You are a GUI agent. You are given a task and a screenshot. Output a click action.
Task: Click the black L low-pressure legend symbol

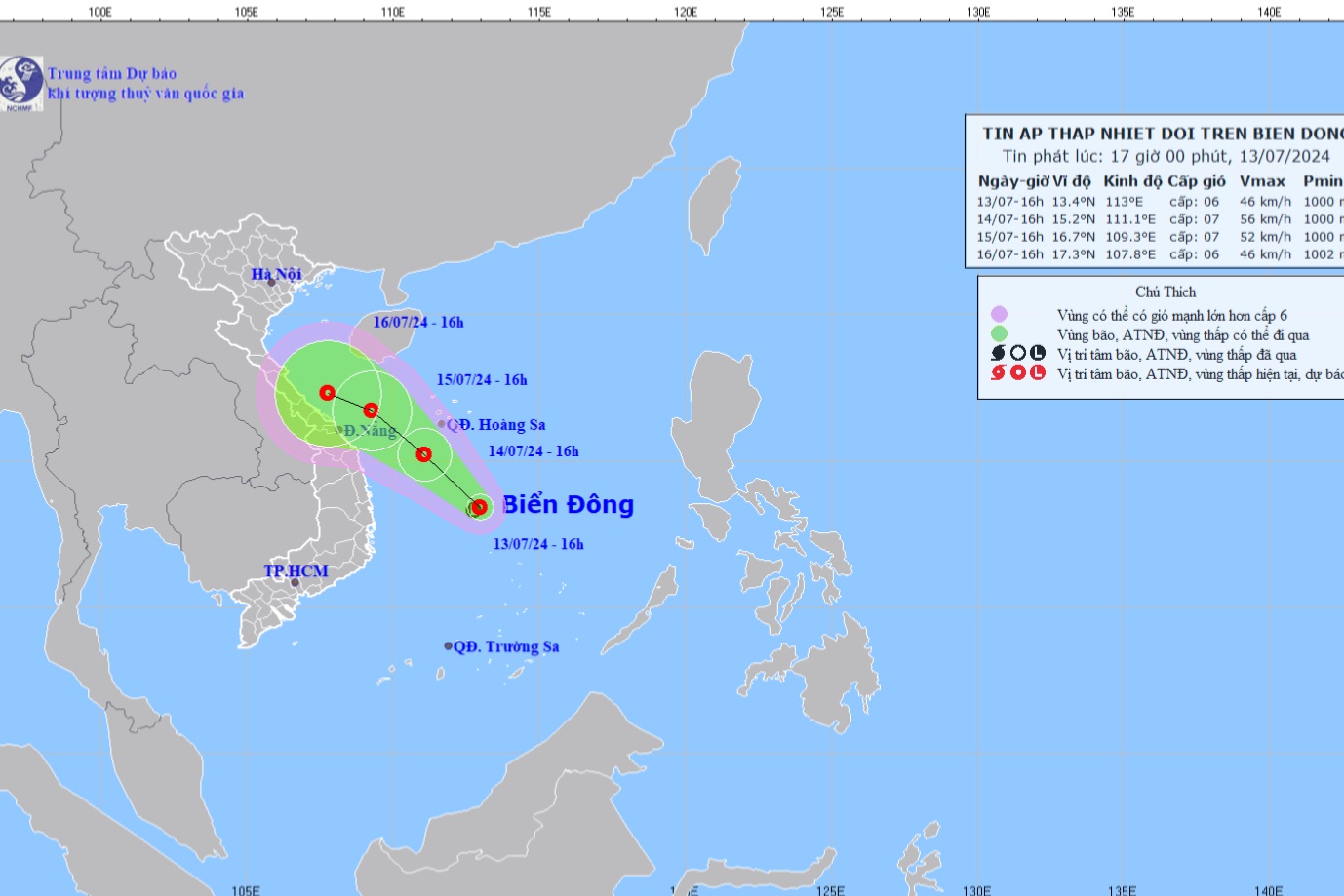click(1038, 353)
